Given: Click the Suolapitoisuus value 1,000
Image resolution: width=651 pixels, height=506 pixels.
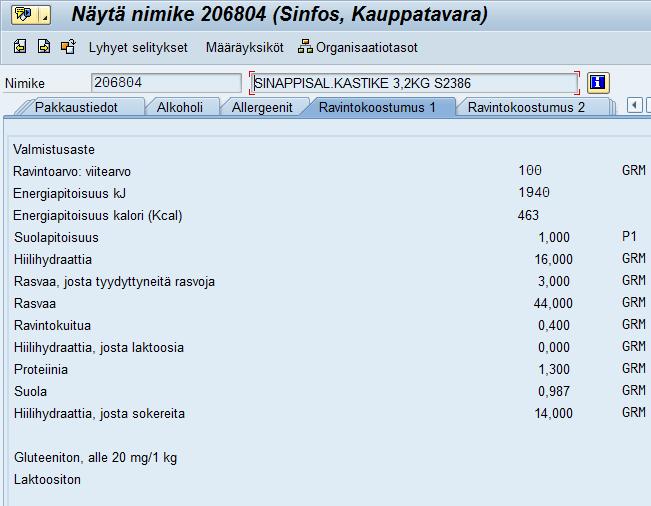Looking at the screenshot, I should 554,237.
